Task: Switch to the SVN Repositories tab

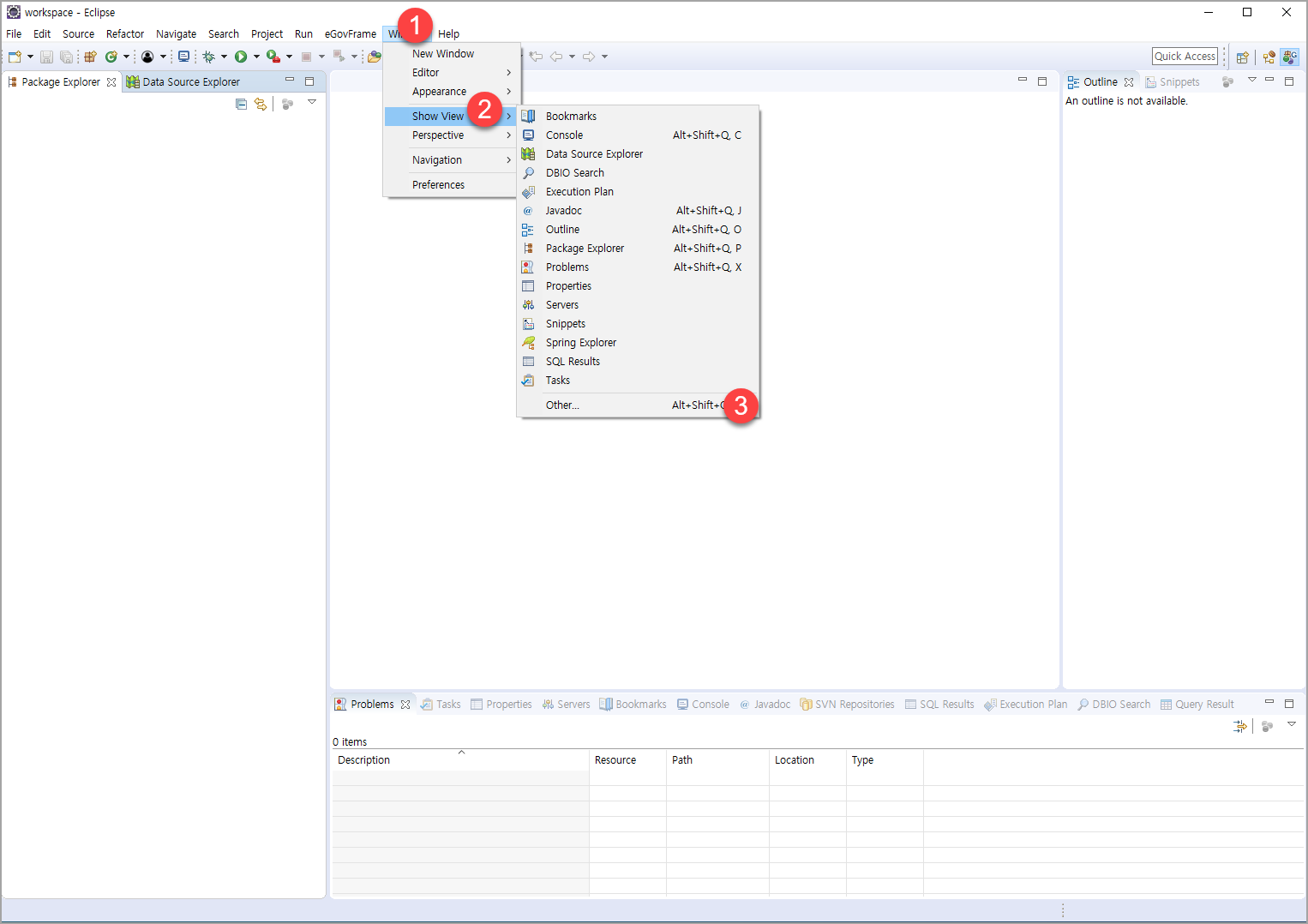Action: [x=847, y=705]
